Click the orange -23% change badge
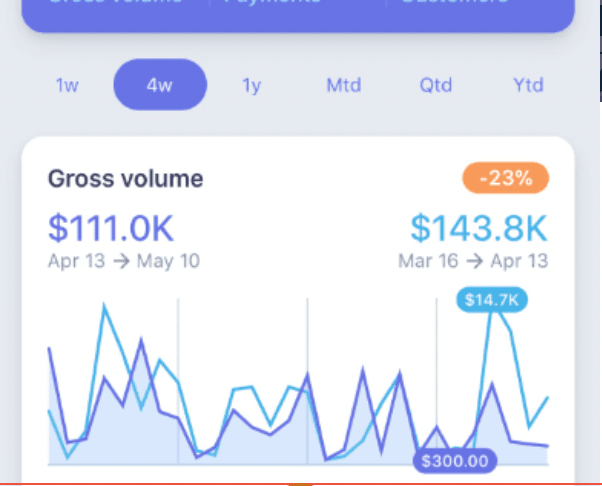The height and width of the screenshot is (486, 602). pyautogui.click(x=506, y=179)
